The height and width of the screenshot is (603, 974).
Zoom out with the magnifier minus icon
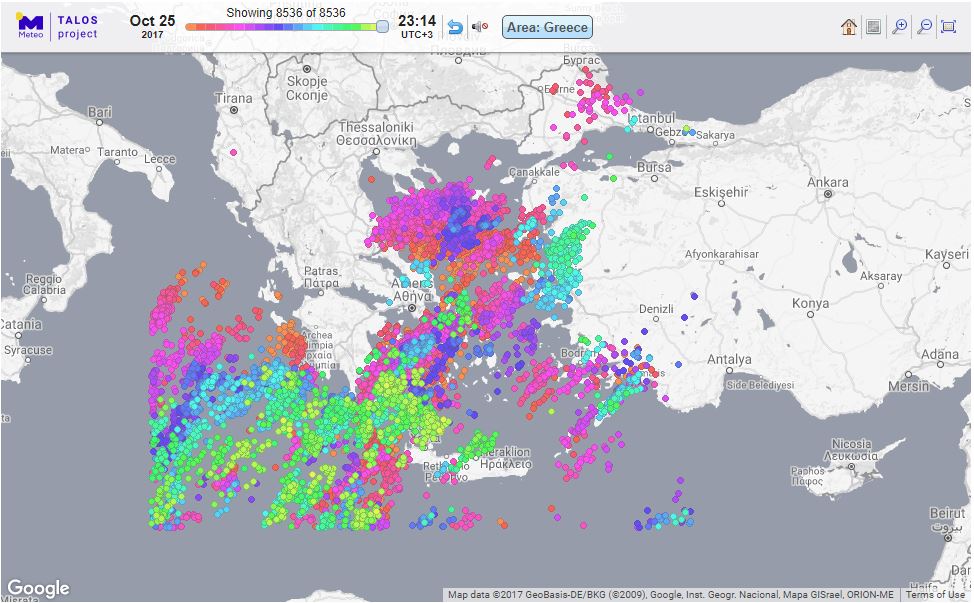(925, 27)
